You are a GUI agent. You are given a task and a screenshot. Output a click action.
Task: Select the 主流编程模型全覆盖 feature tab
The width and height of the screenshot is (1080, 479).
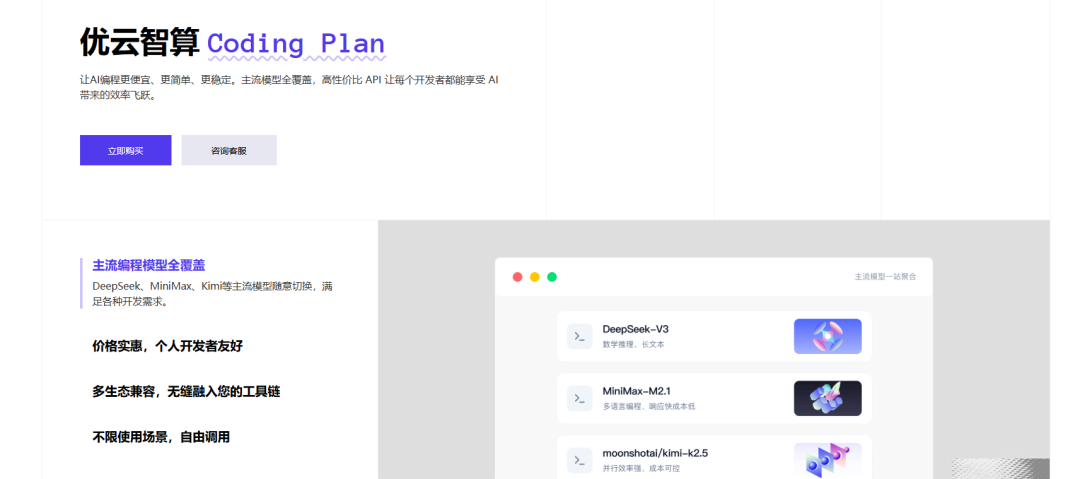[148, 265]
